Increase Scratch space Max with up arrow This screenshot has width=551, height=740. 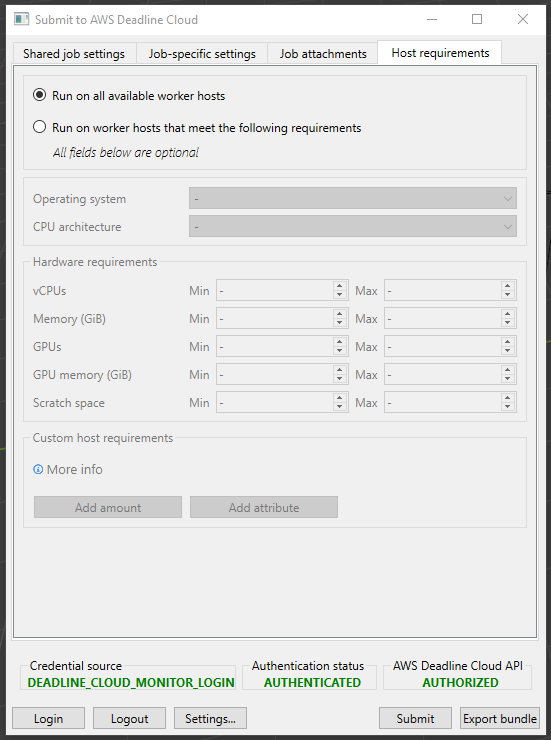[508, 398]
